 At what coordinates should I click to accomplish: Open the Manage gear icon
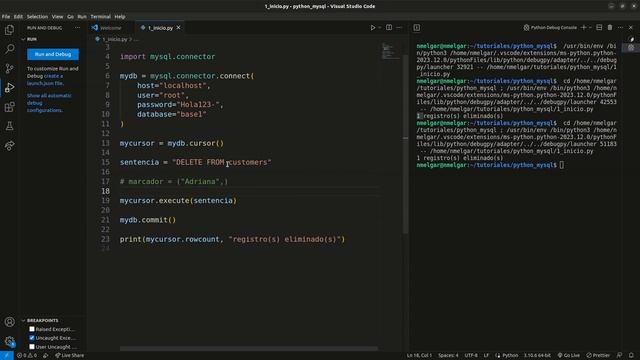point(9,341)
